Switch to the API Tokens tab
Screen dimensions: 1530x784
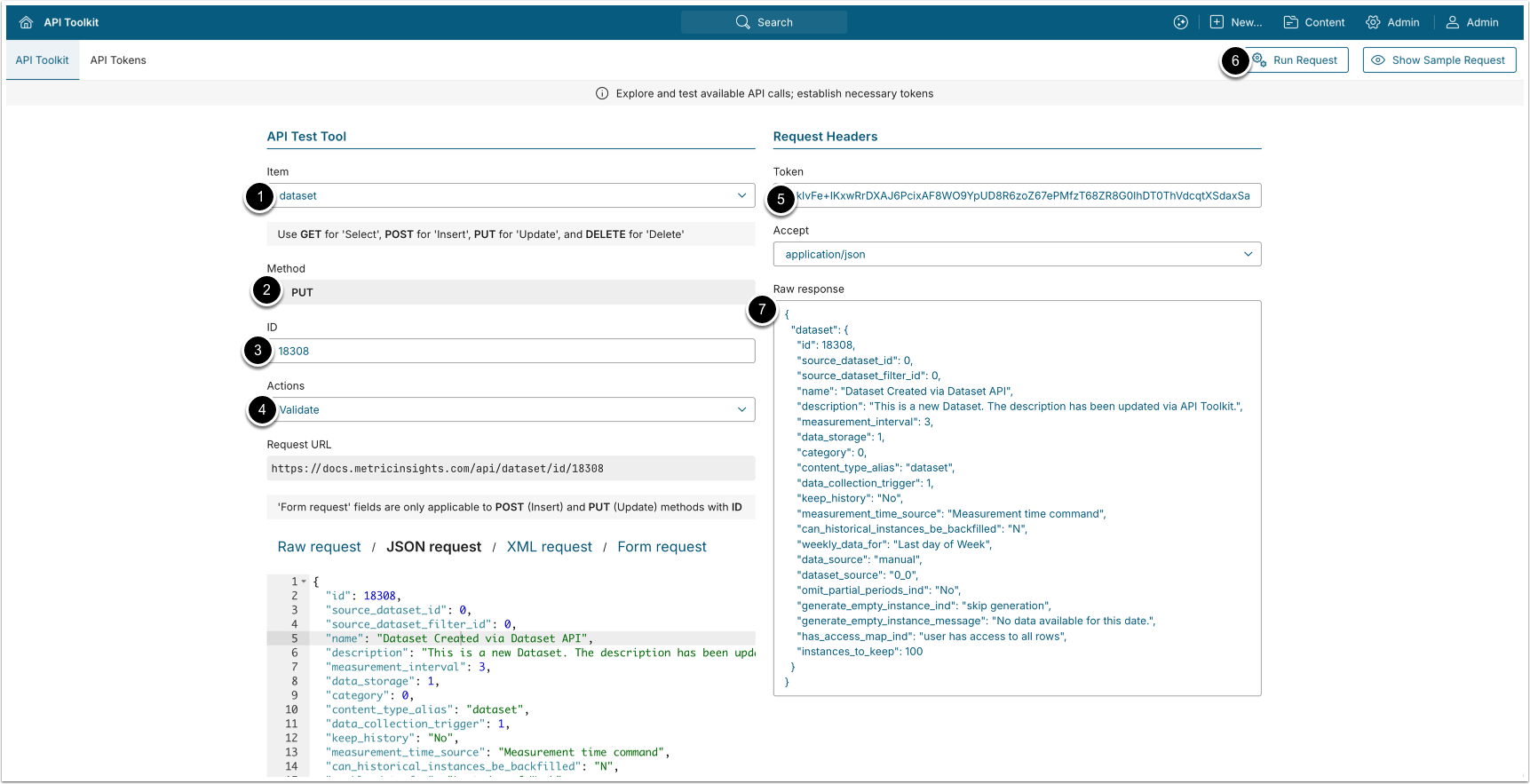tap(118, 60)
